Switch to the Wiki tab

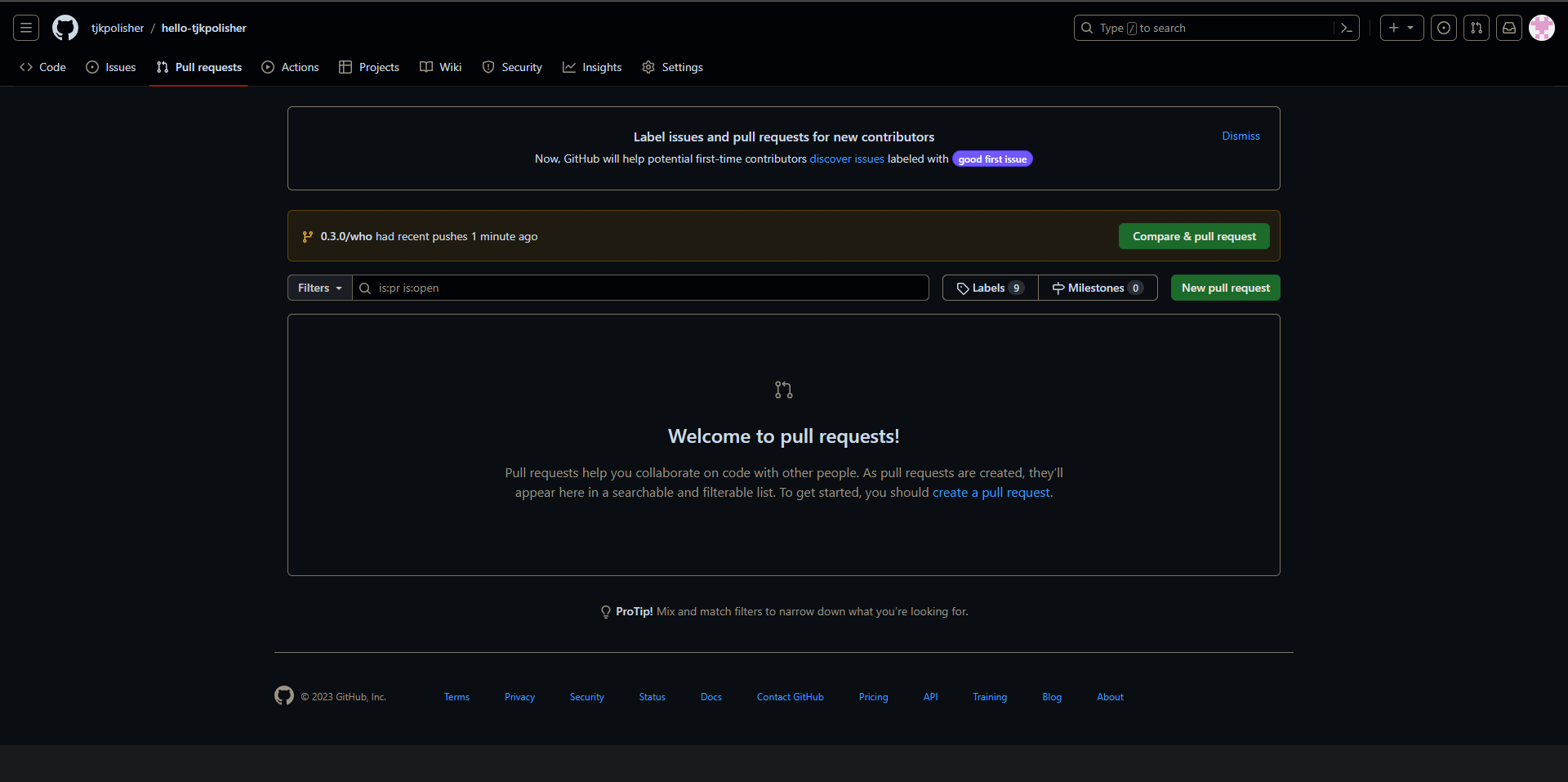pyautogui.click(x=440, y=67)
